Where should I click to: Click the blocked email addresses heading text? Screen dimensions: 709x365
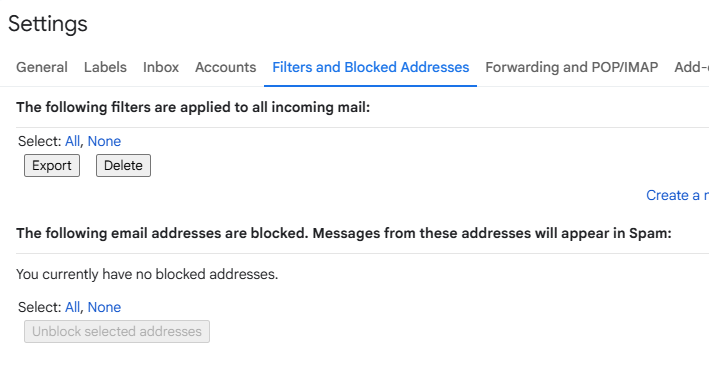click(x=344, y=233)
